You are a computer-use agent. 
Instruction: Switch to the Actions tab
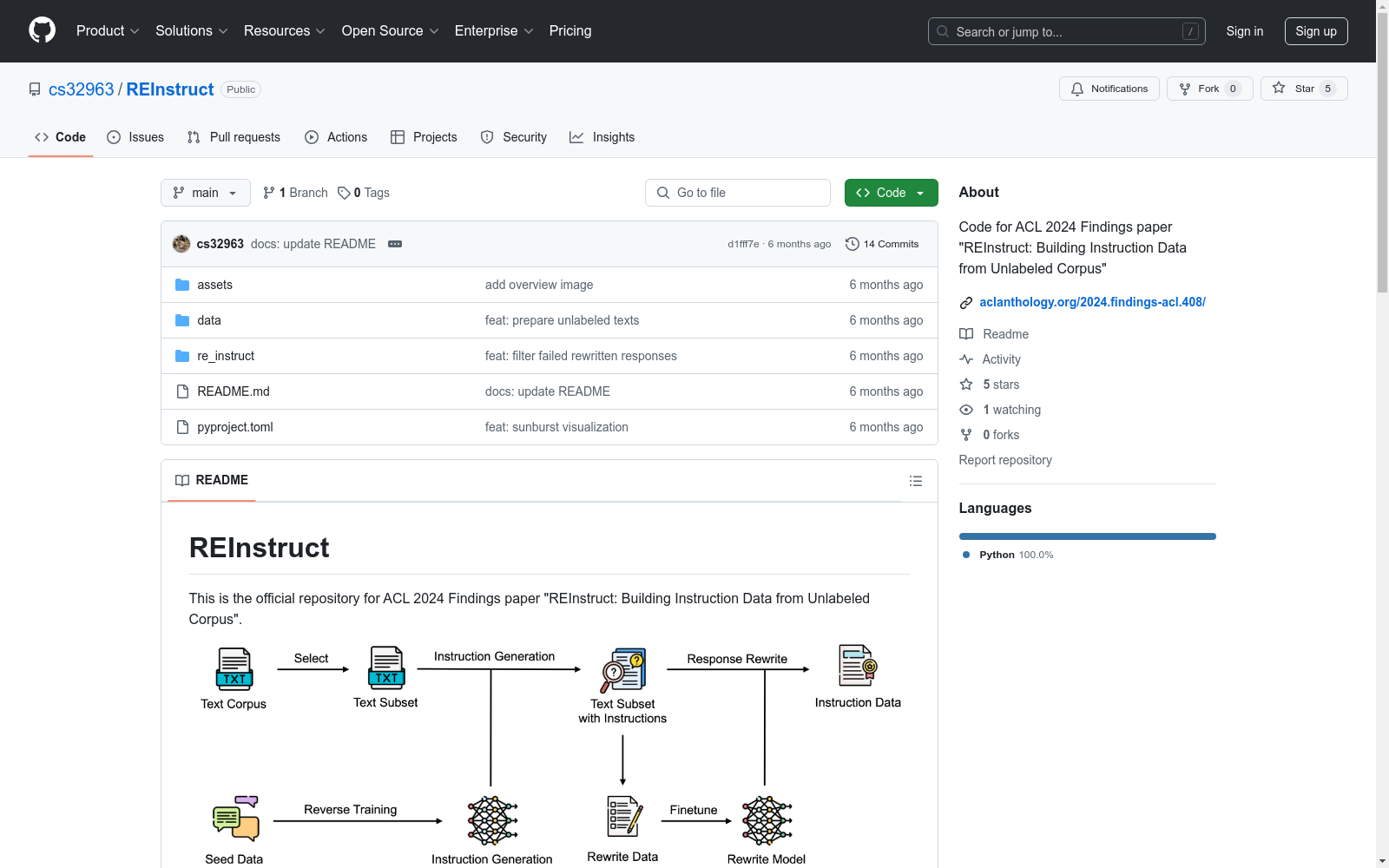coord(336,137)
